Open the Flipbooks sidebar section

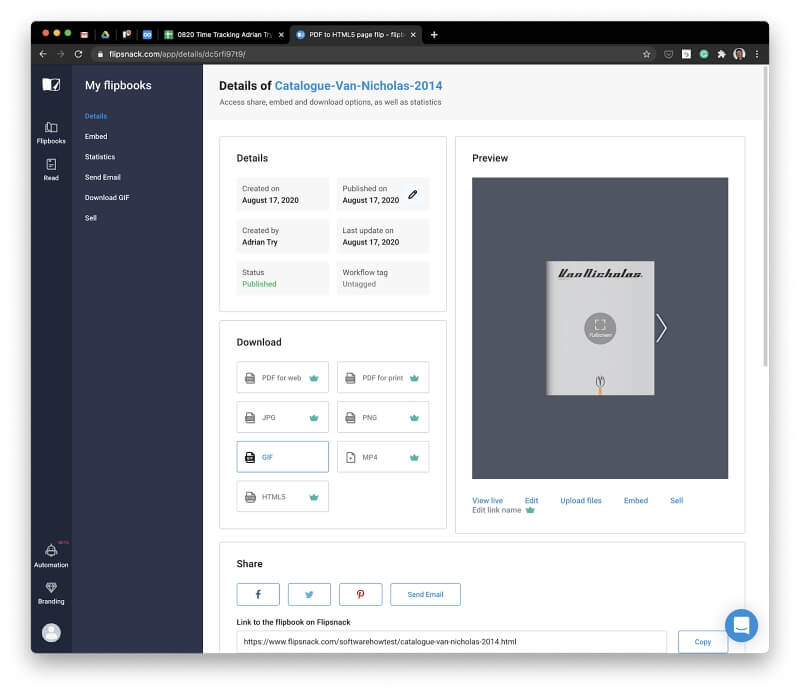coord(51,132)
